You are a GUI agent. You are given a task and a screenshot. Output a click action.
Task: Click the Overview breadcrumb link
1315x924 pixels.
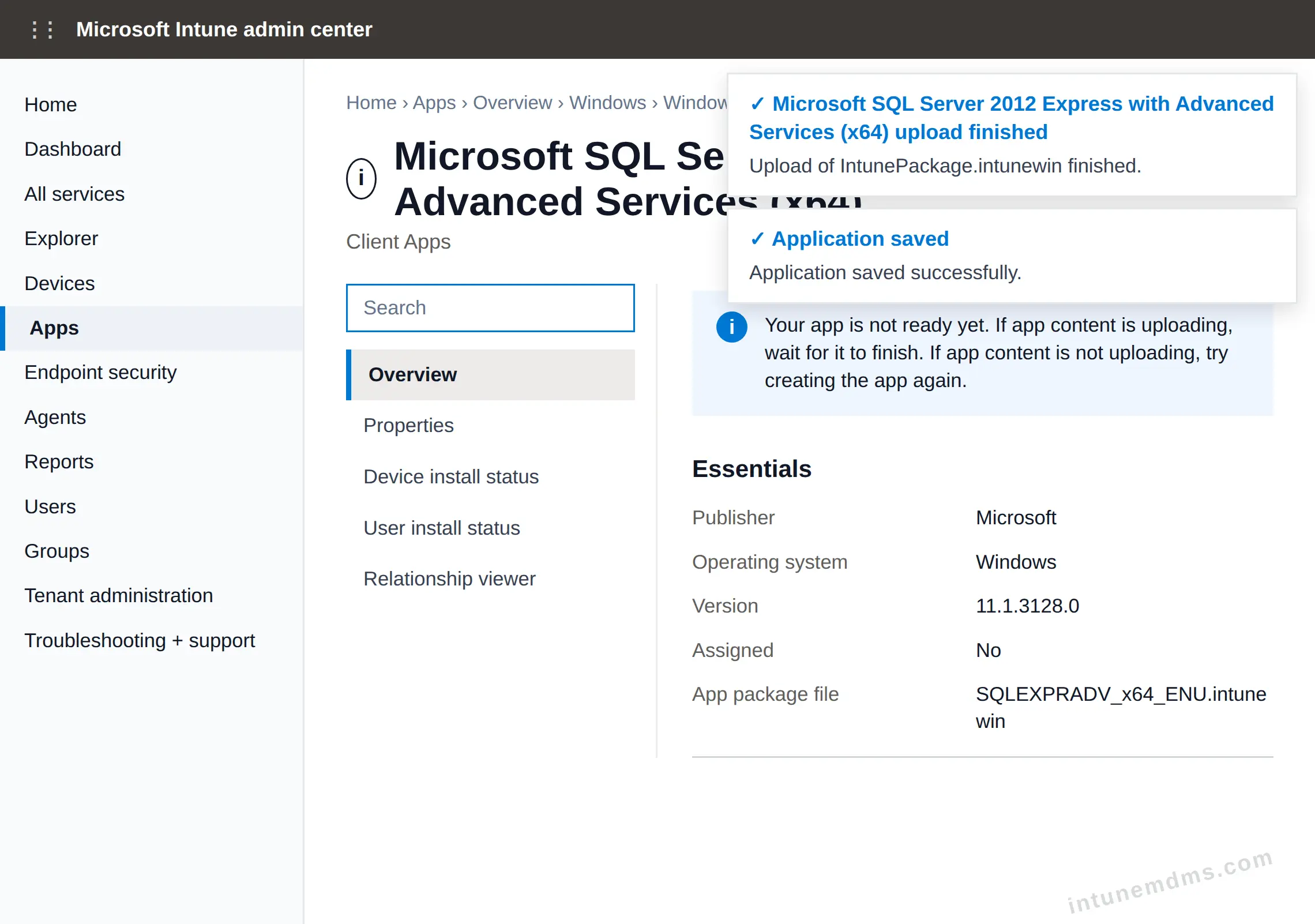click(x=512, y=103)
